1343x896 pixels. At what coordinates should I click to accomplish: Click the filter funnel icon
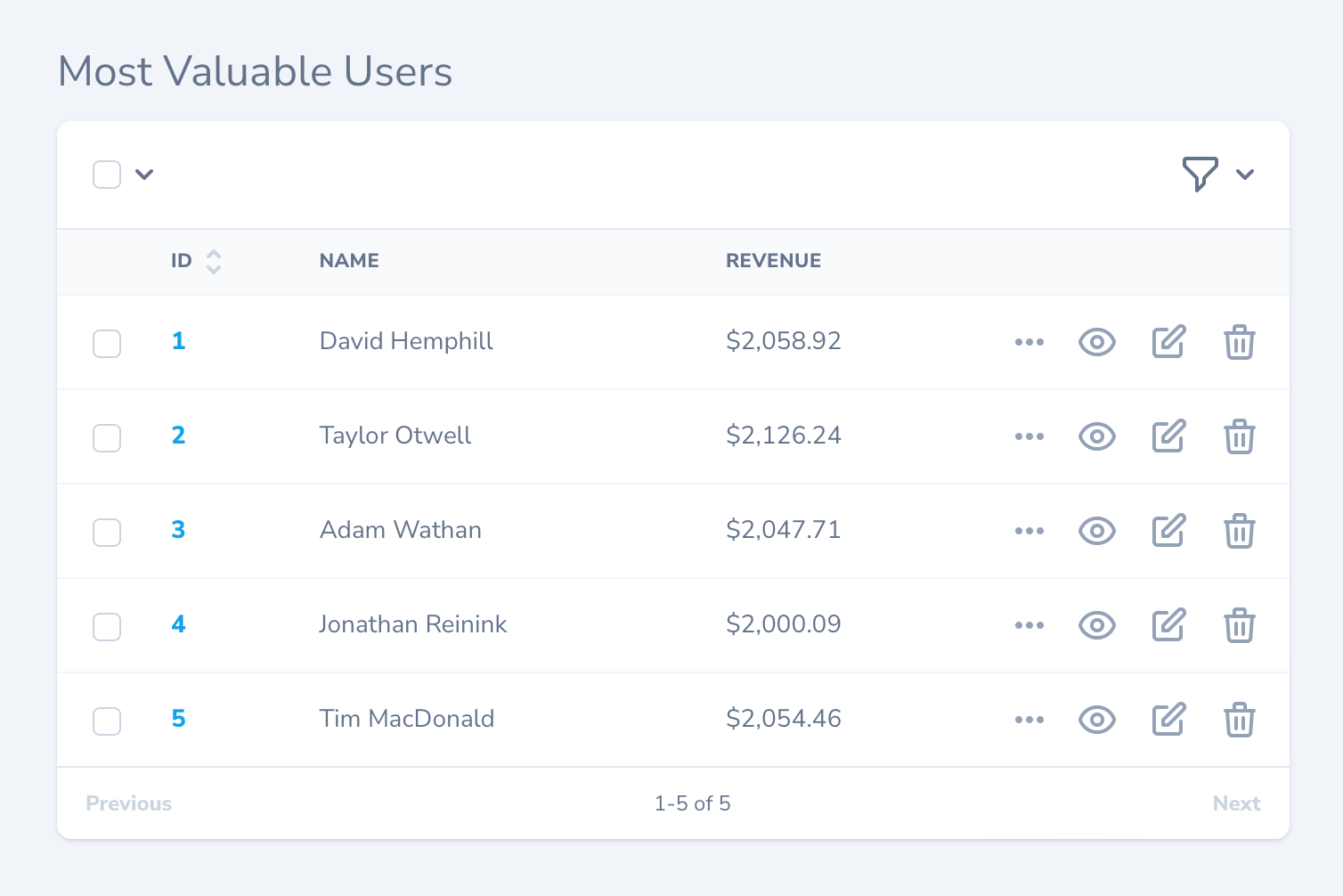point(1200,174)
